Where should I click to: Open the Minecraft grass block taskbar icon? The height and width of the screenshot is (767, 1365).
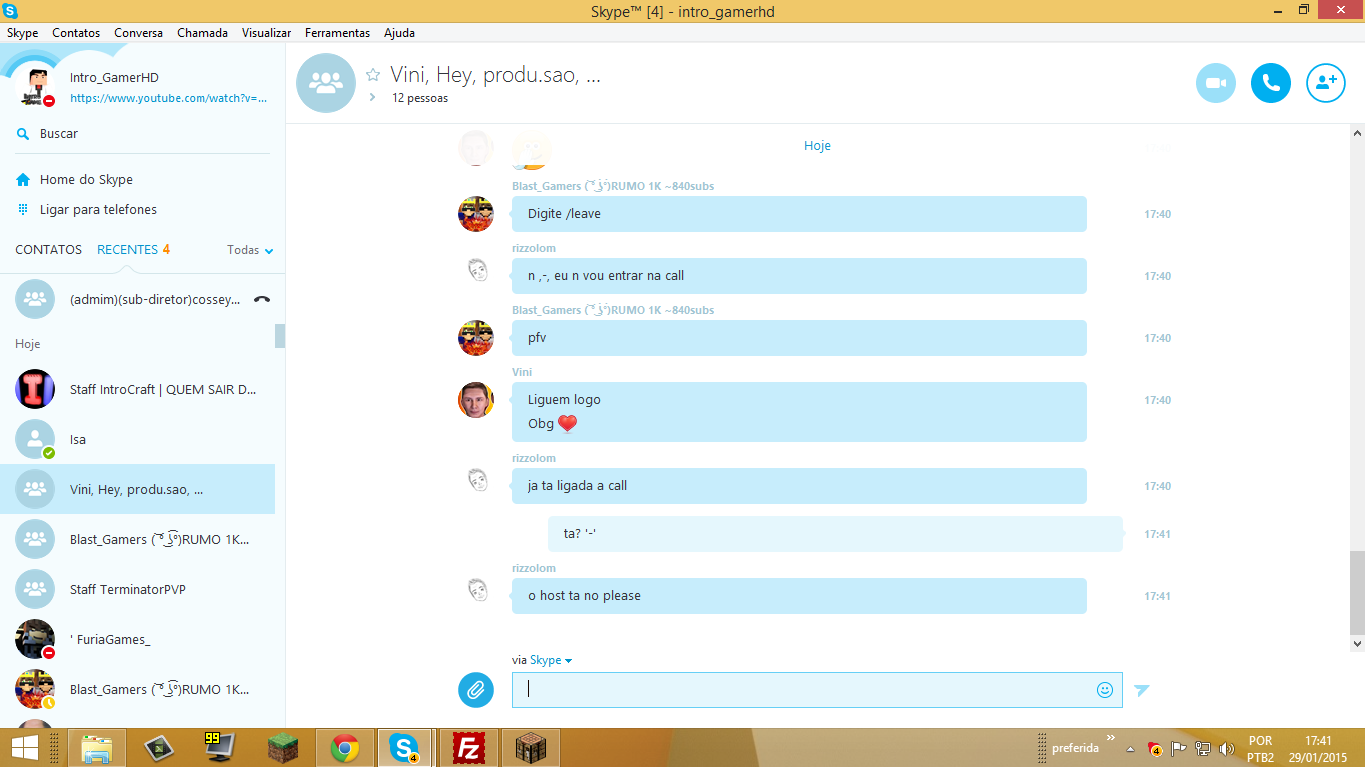point(283,747)
